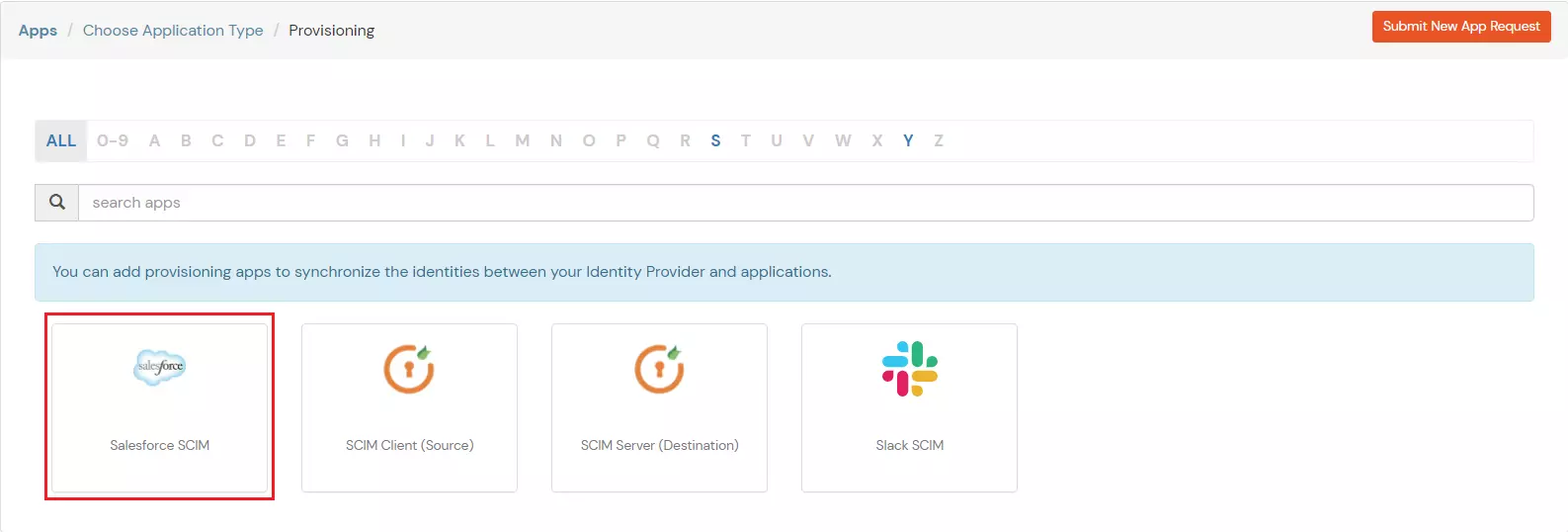
Task: Filter apps by letter L
Action: [x=490, y=140]
